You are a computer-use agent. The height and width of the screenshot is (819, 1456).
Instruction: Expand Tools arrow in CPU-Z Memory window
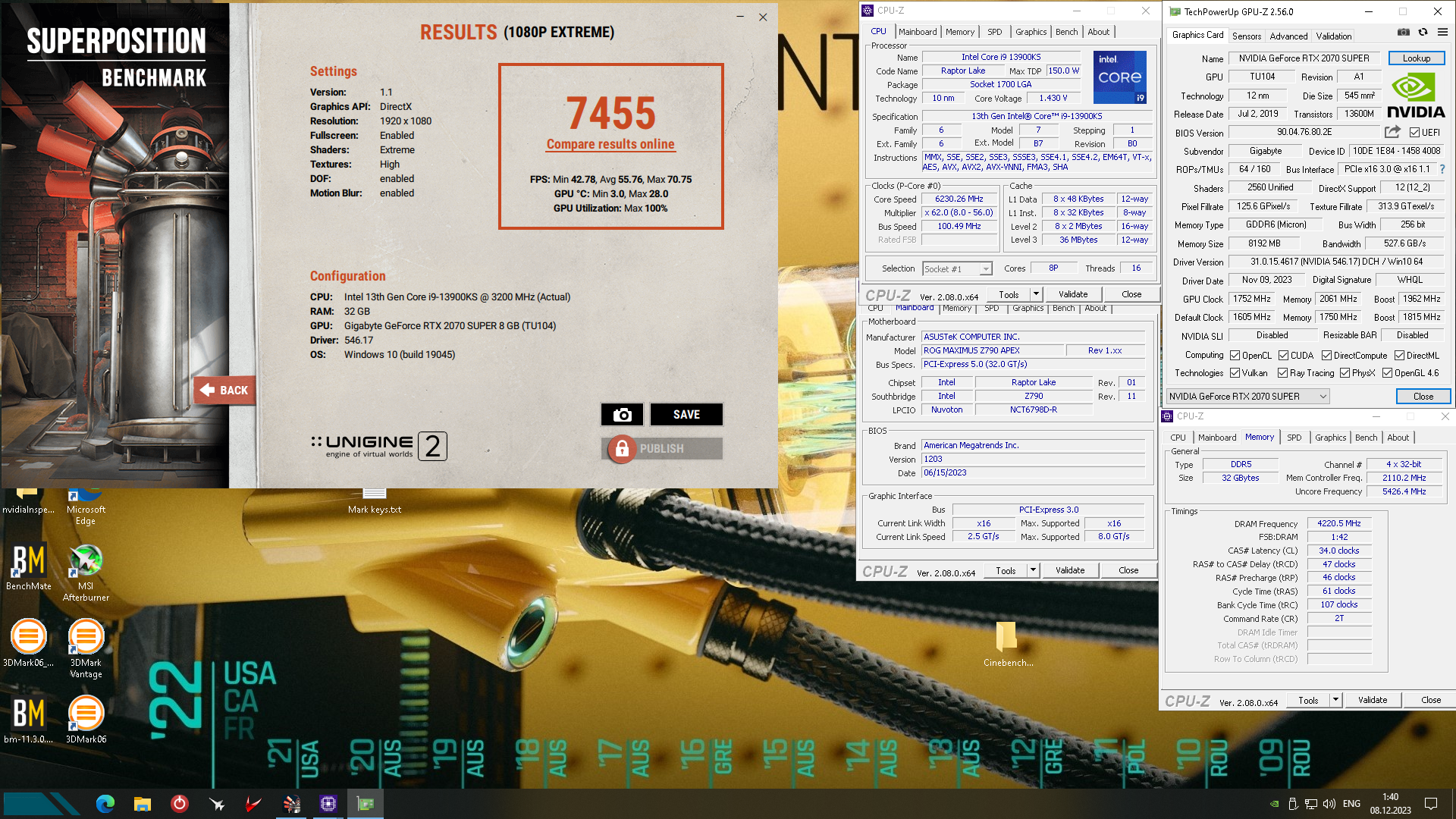1335,700
